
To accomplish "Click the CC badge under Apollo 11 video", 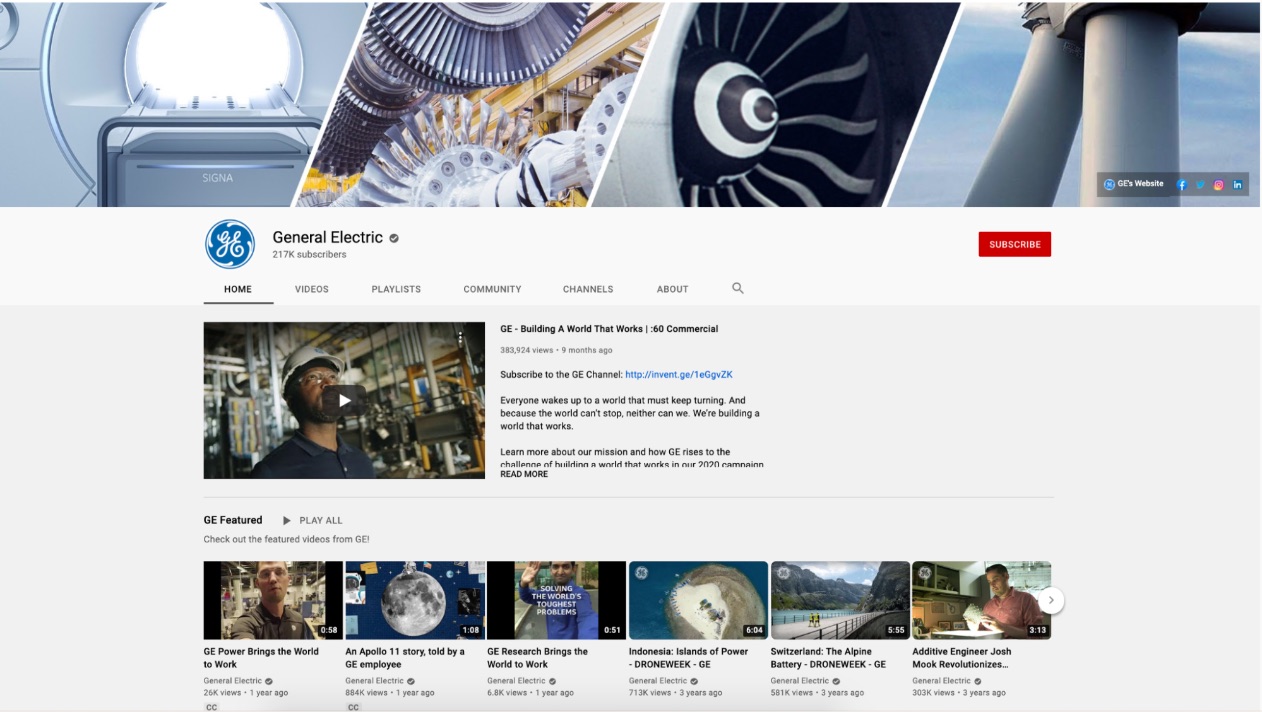I will click(353, 707).
